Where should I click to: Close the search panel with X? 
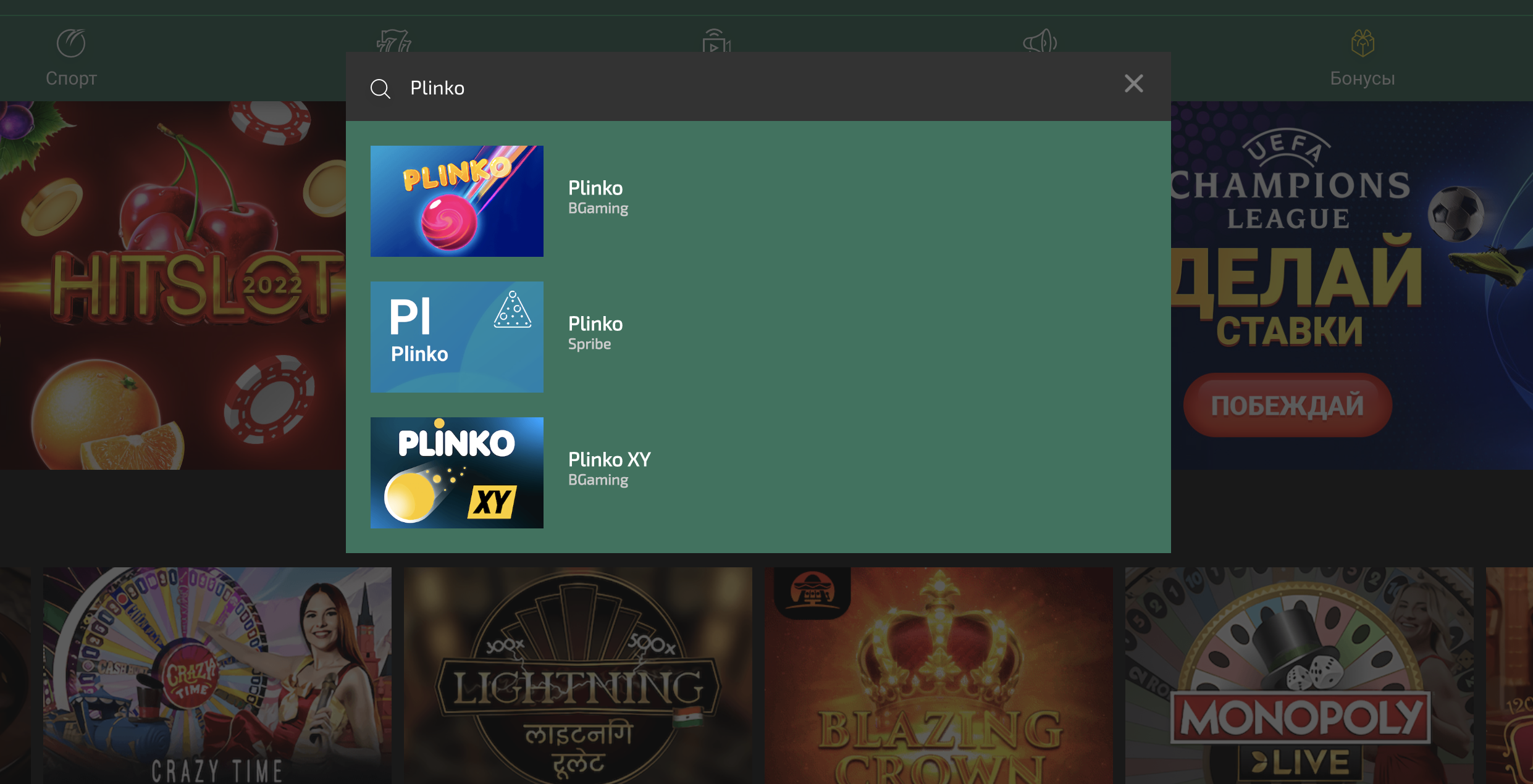point(1133,83)
